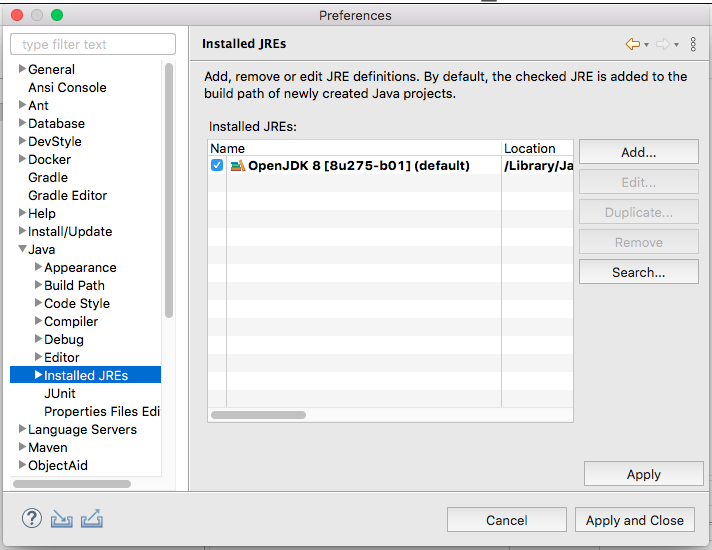Select JUnit under the Java section
712x550 pixels.
59,394
